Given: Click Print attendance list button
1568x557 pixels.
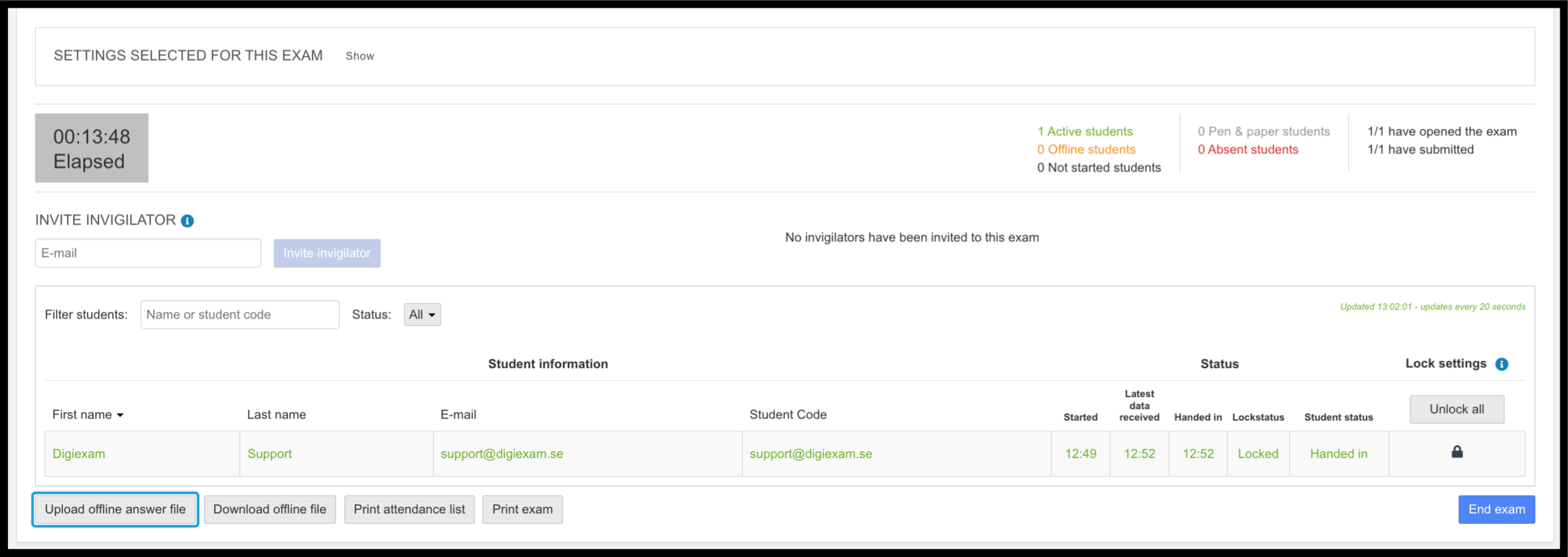Looking at the screenshot, I should point(409,509).
